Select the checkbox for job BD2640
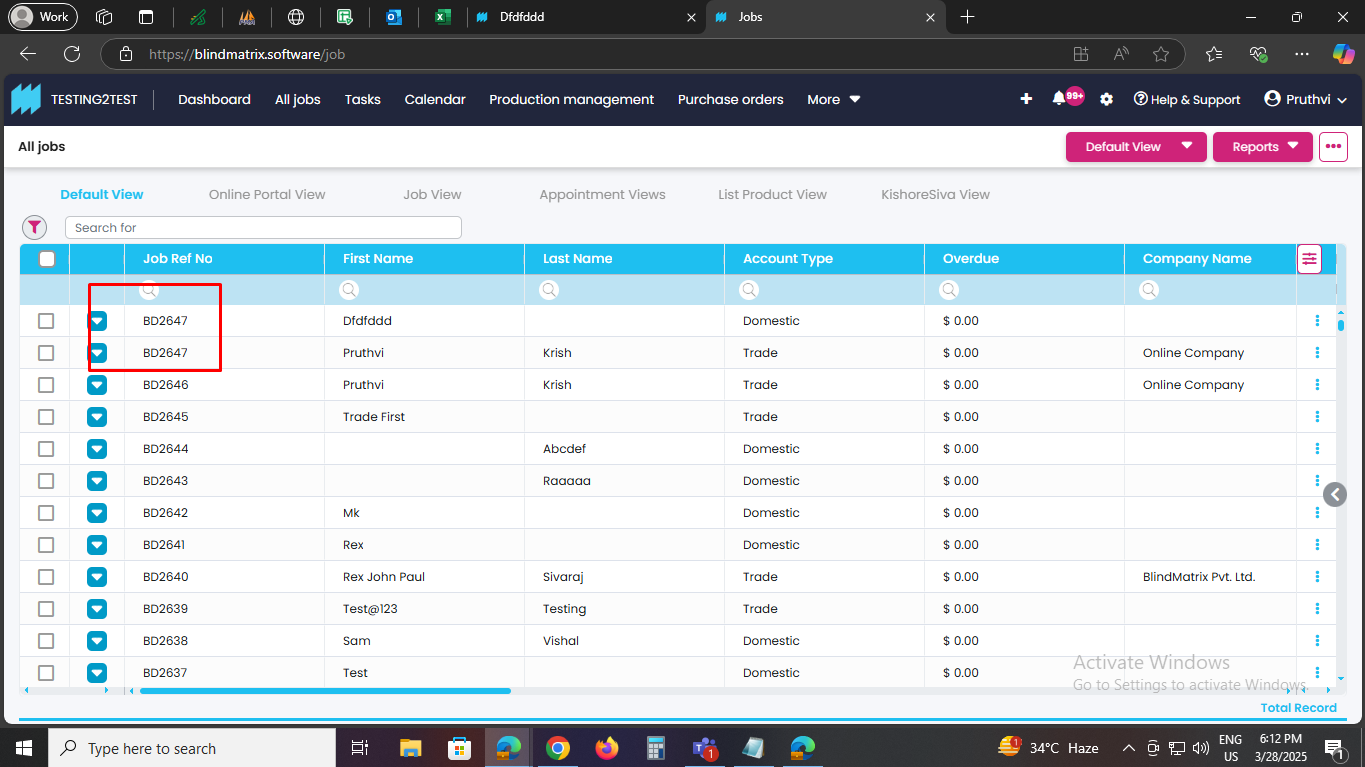 (x=46, y=577)
